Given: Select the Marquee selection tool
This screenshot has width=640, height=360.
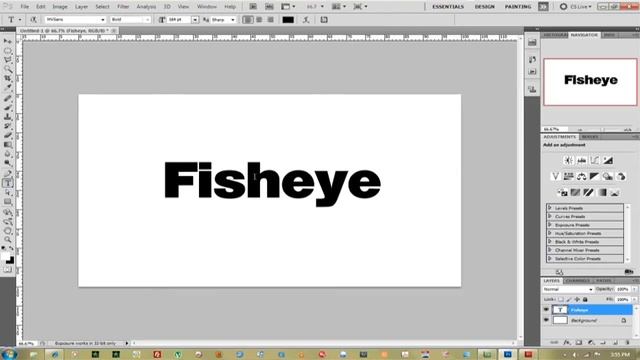Looking at the screenshot, I should [8, 51].
